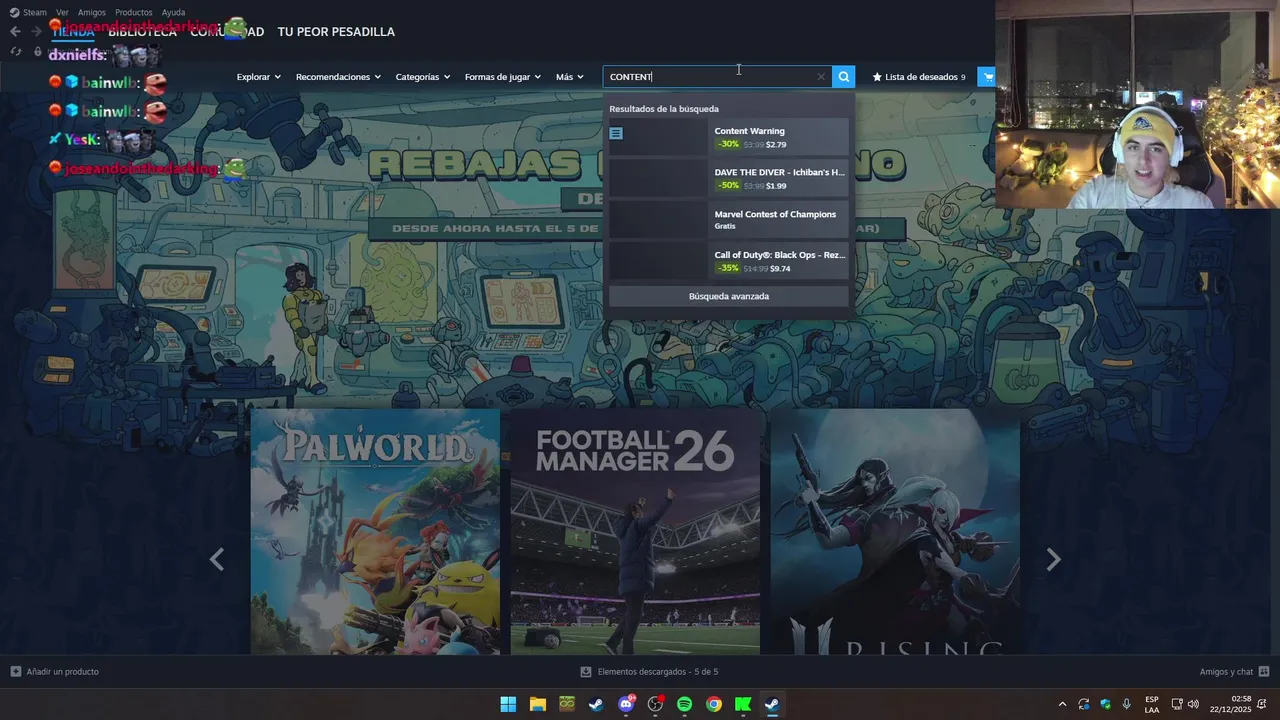Open Windows Security tray icon
Image resolution: width=1280 pixels, height=720 pixels.
(x=1105, y=704)
